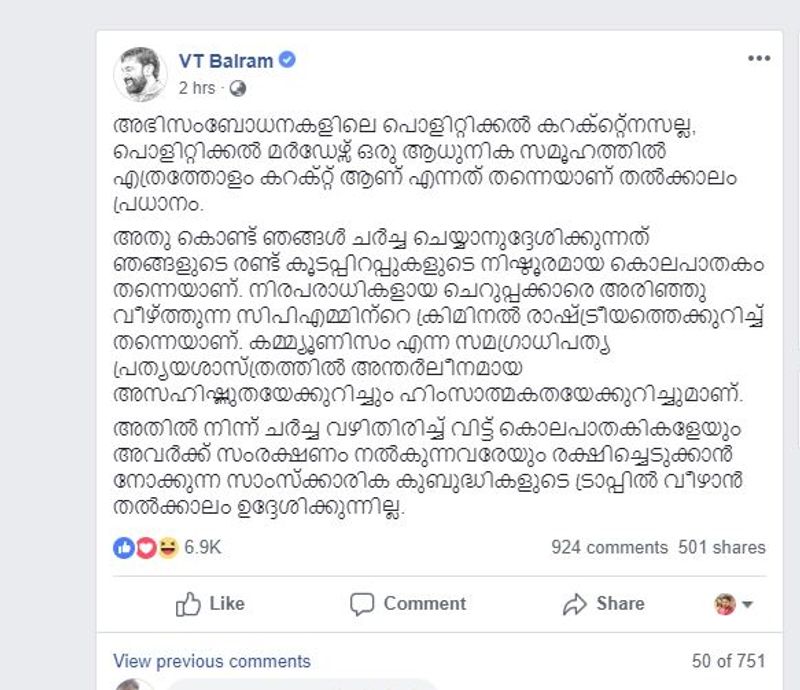The width and height of the screenshot is (800, 690).
Task: Show the 924 comments
Action: pyautogui.click(x=609, y=548)
